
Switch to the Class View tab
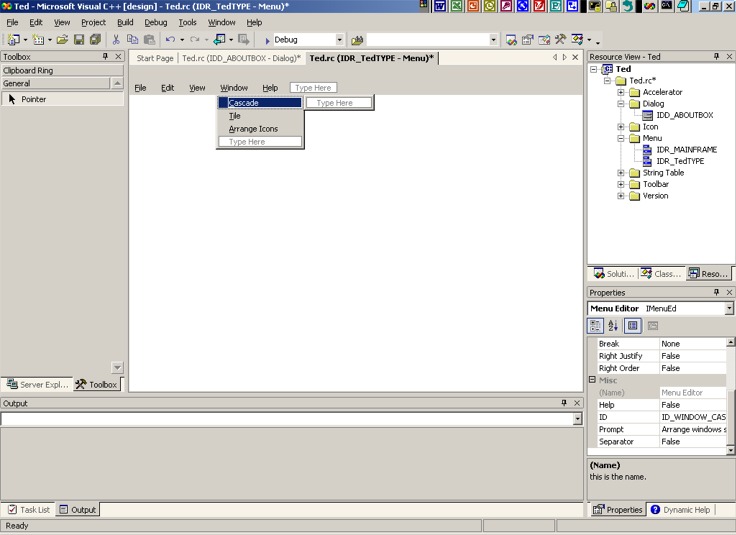pyautogui.click(x=661, y=274)
